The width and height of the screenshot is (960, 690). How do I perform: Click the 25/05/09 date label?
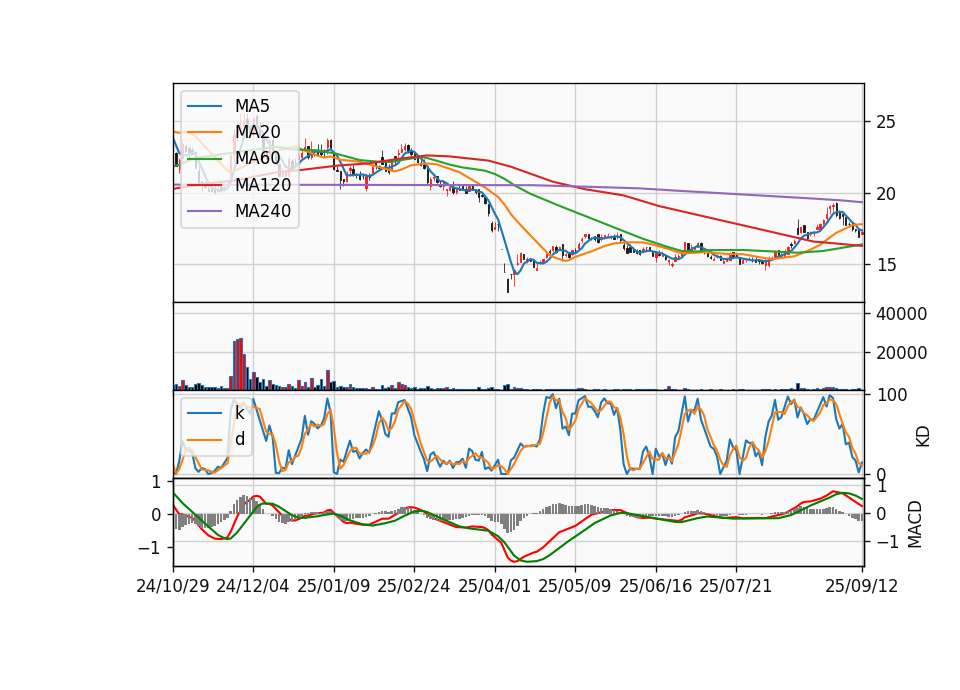tap(574, 586)
